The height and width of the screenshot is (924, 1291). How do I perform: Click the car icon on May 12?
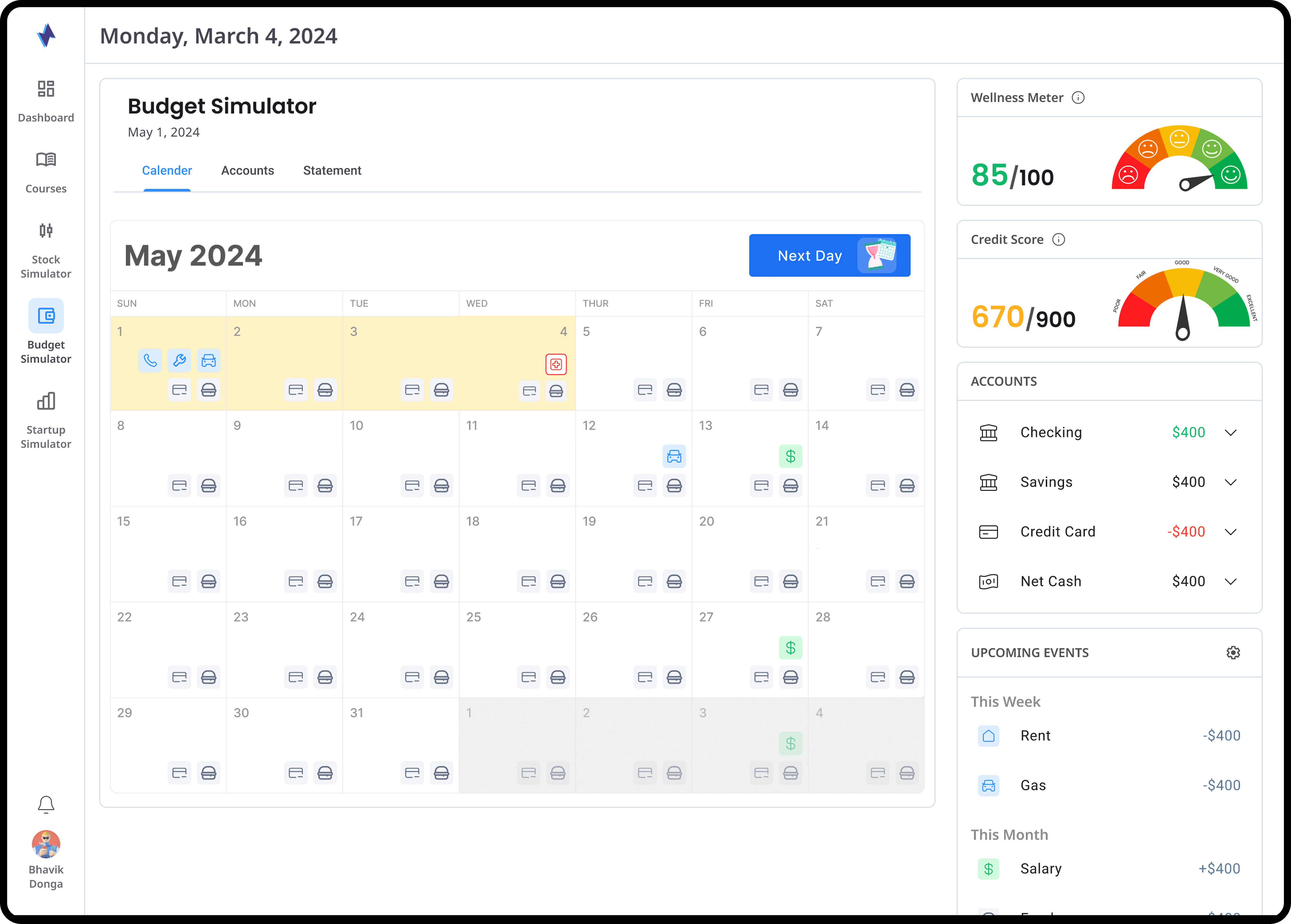674,456
